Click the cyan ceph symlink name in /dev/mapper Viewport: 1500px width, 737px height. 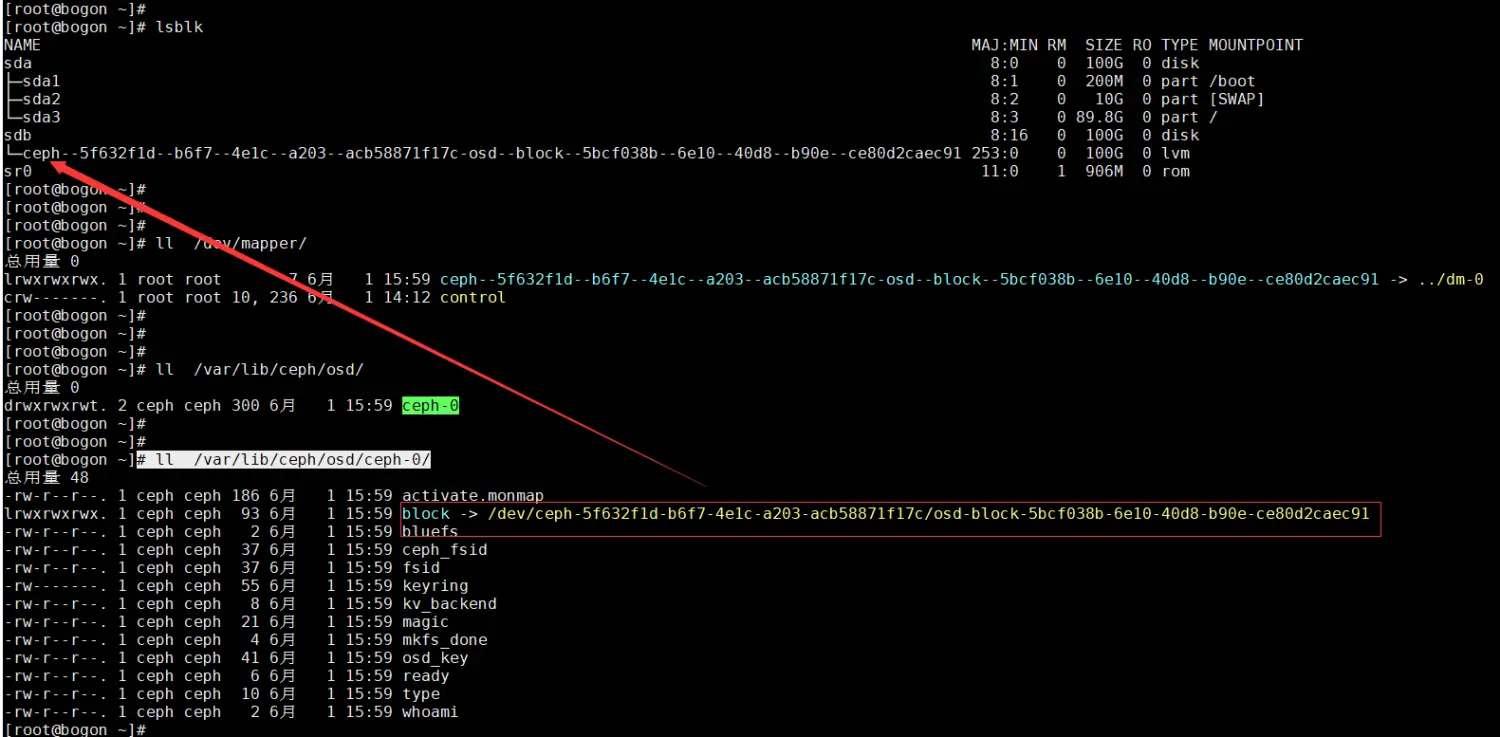click(x=909, y=279)
